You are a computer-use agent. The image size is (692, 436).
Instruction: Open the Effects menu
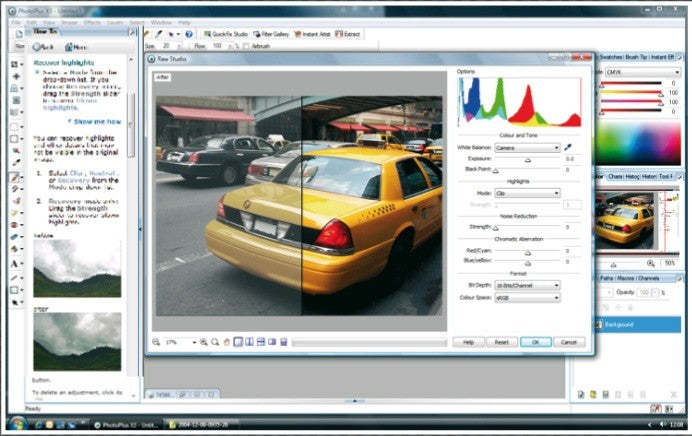pos(92,22)
